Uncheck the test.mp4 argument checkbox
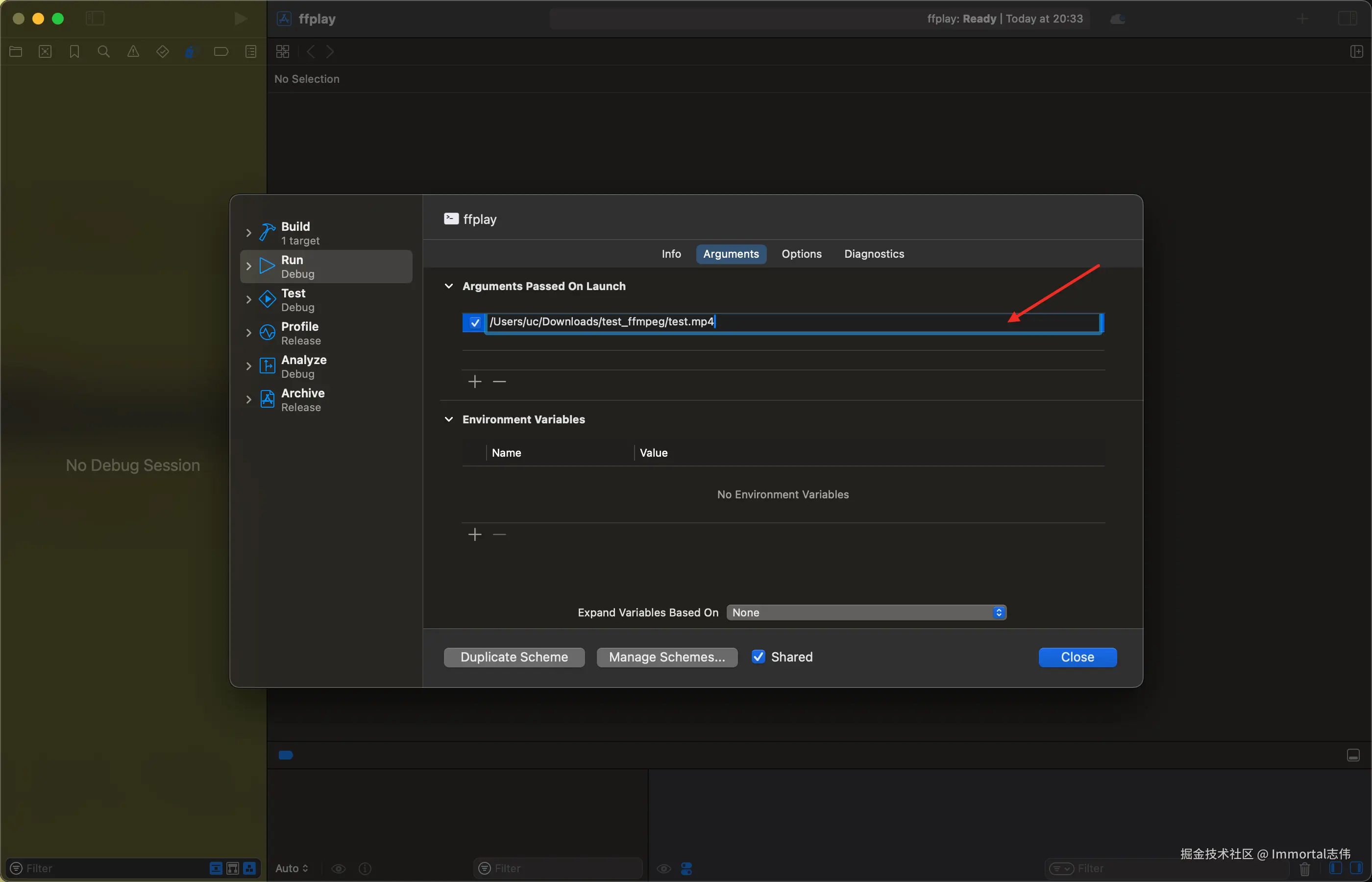This screenshot has width=1372, height=882. pyautogui.click(x=475, y=322)
